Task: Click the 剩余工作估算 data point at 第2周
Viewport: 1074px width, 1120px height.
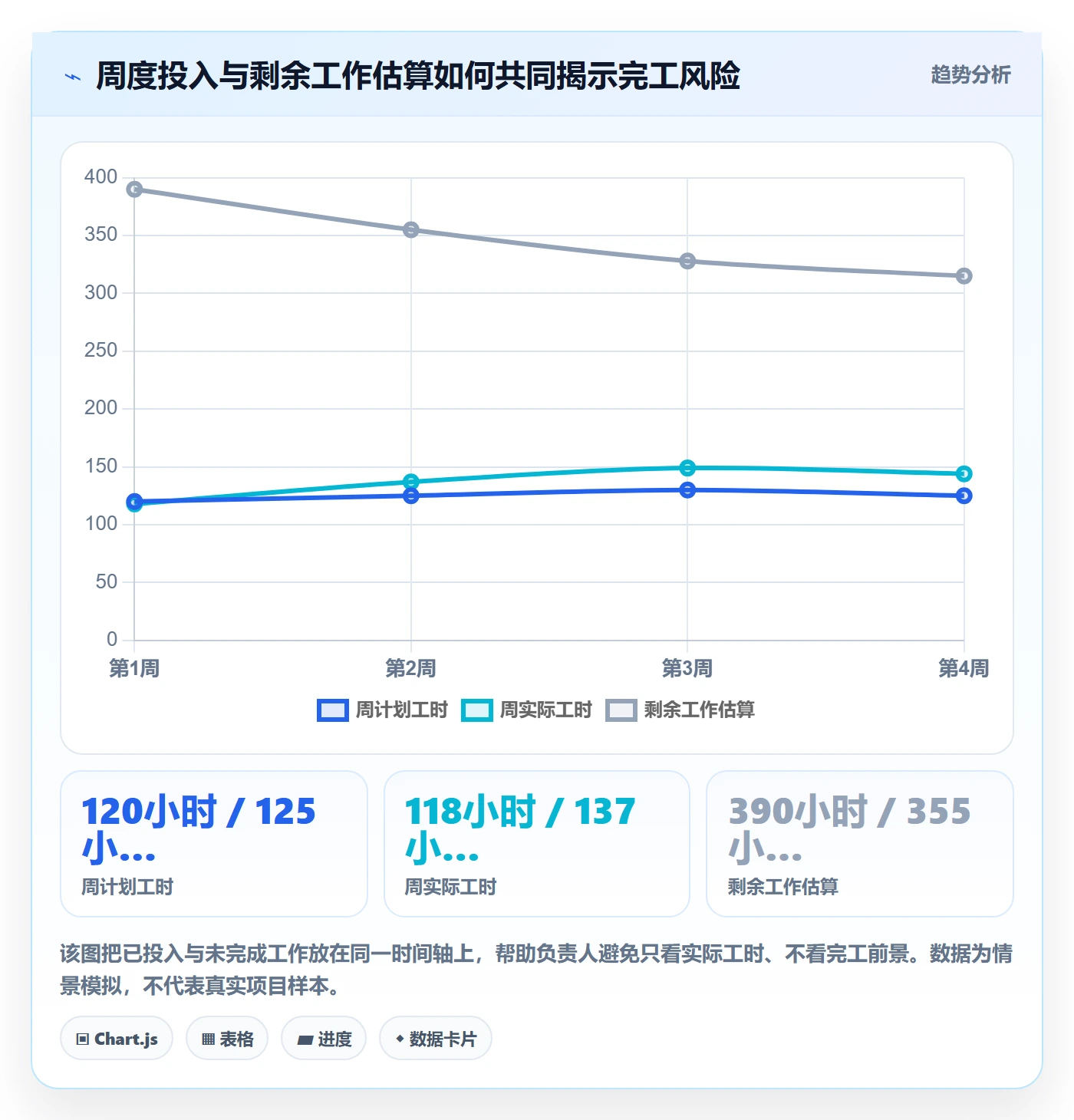Action: point(411,230)
